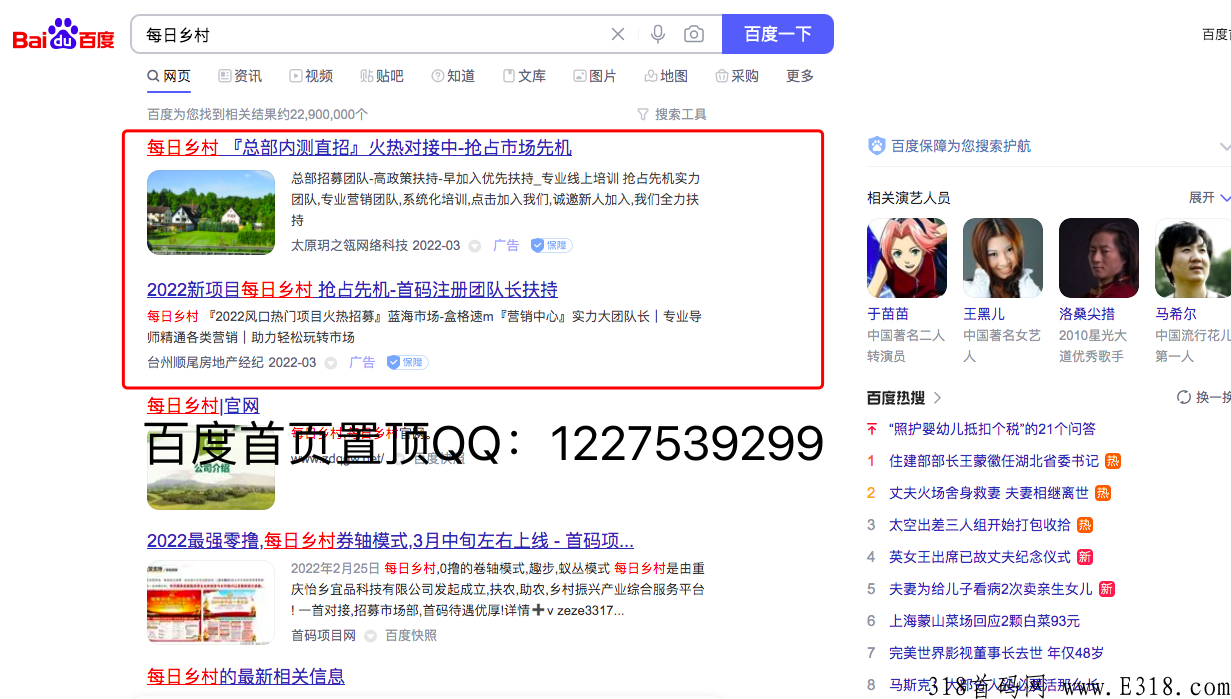This screenshot has height=699, width=1231.
Task: Open result 2022最强零撸,每日乡村券轴模式
Action: [x=390, y=541]
